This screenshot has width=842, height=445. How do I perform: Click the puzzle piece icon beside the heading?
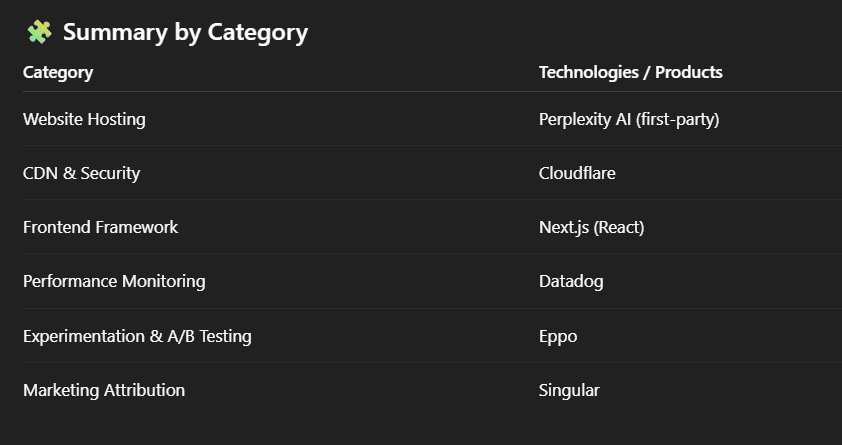click(x=39, y=32)
